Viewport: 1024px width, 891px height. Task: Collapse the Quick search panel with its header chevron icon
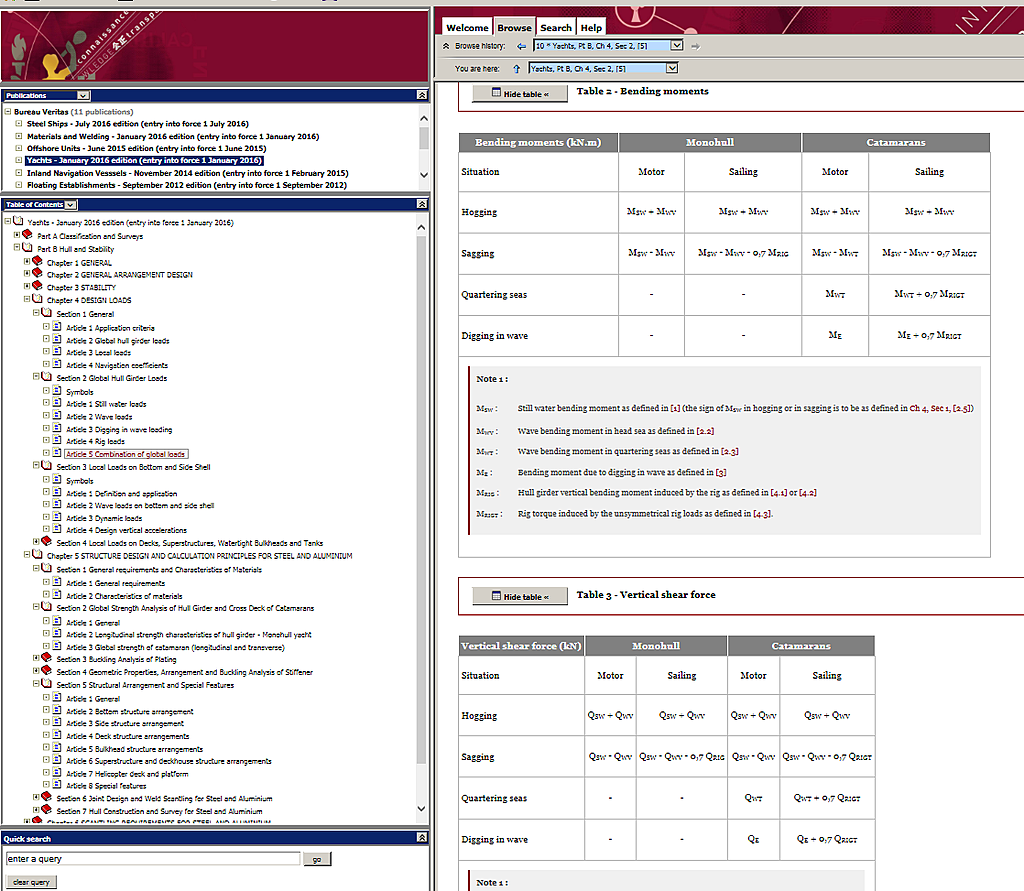point(422,837)
